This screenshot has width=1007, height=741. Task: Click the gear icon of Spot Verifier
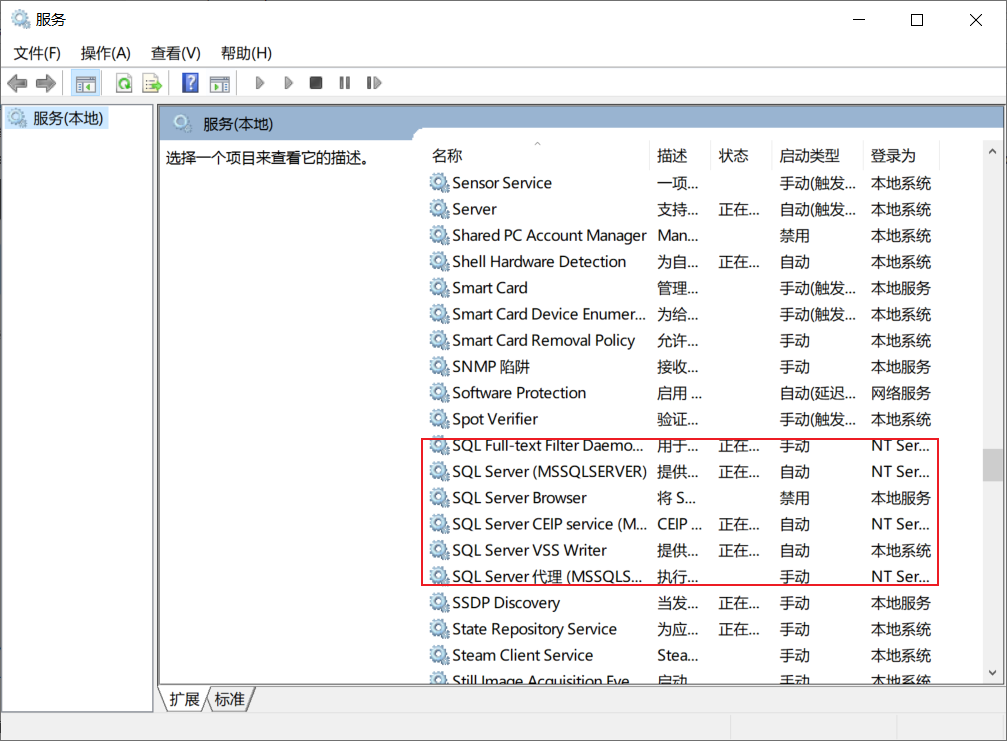pyautogui.click(x=439, y=419)
